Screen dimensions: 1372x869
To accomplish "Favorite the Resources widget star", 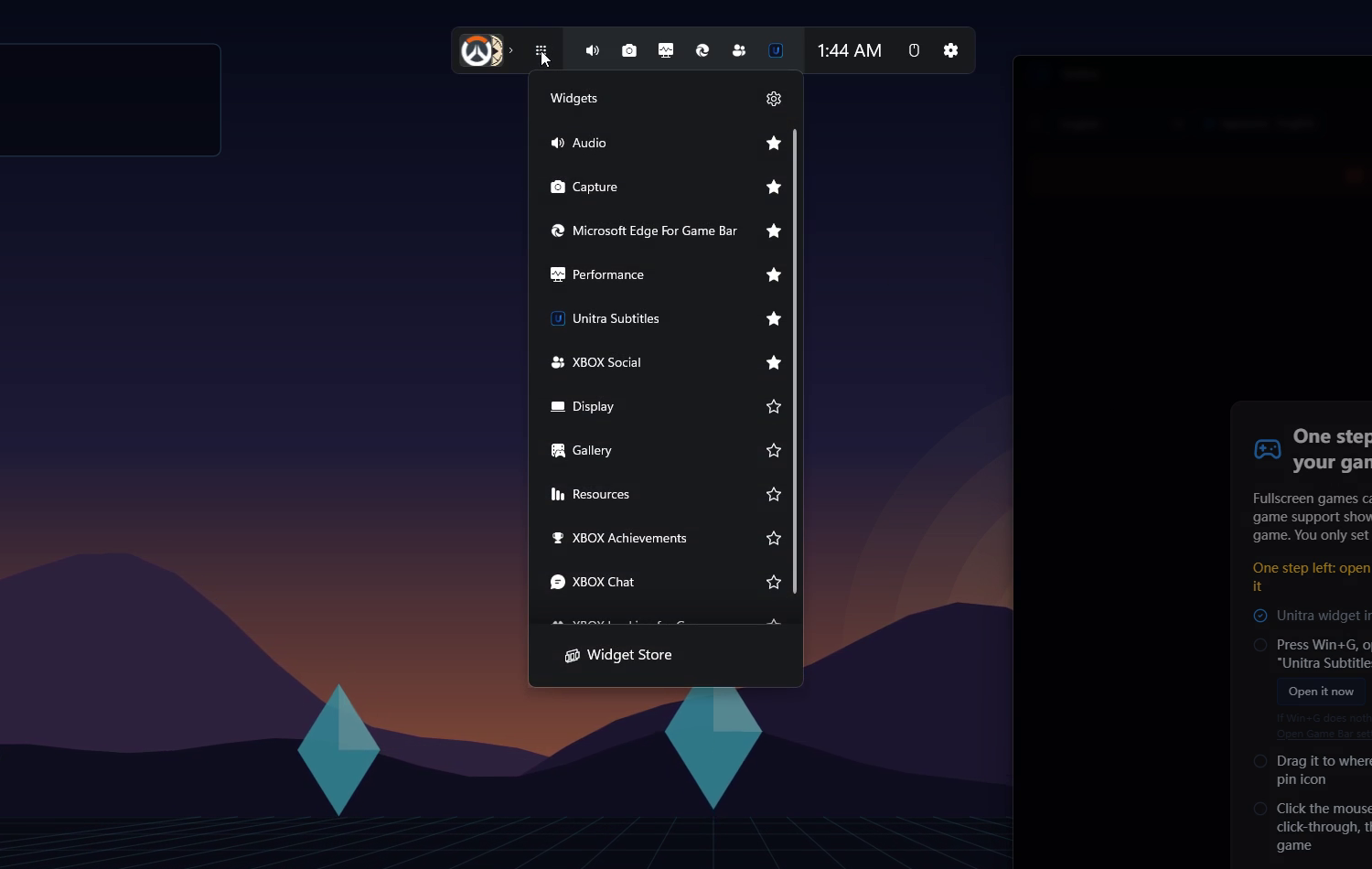I will [774, 494].
